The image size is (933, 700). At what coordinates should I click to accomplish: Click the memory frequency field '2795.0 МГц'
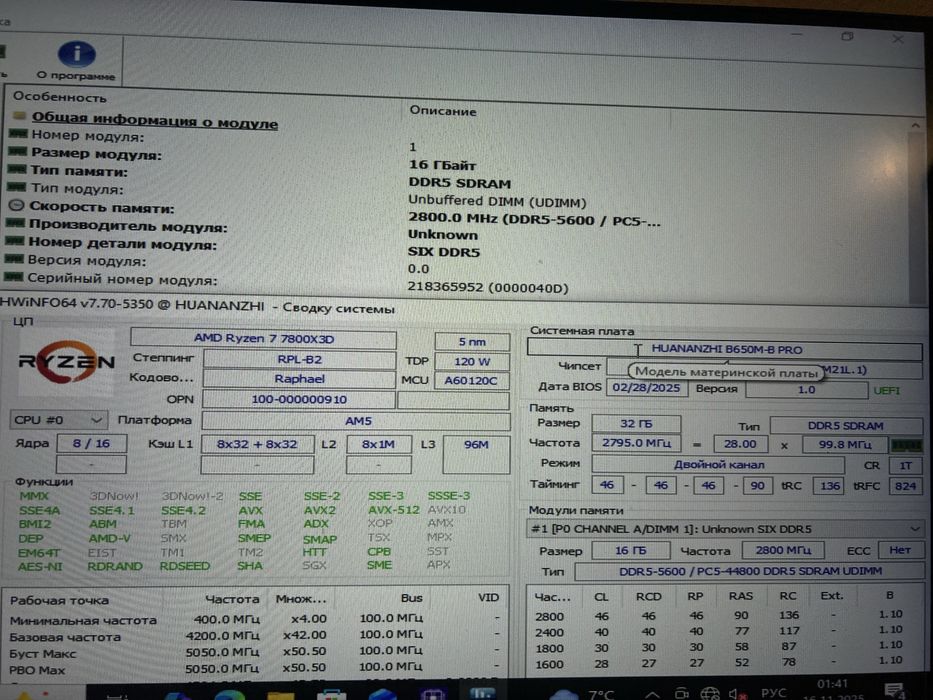(636, 443)
